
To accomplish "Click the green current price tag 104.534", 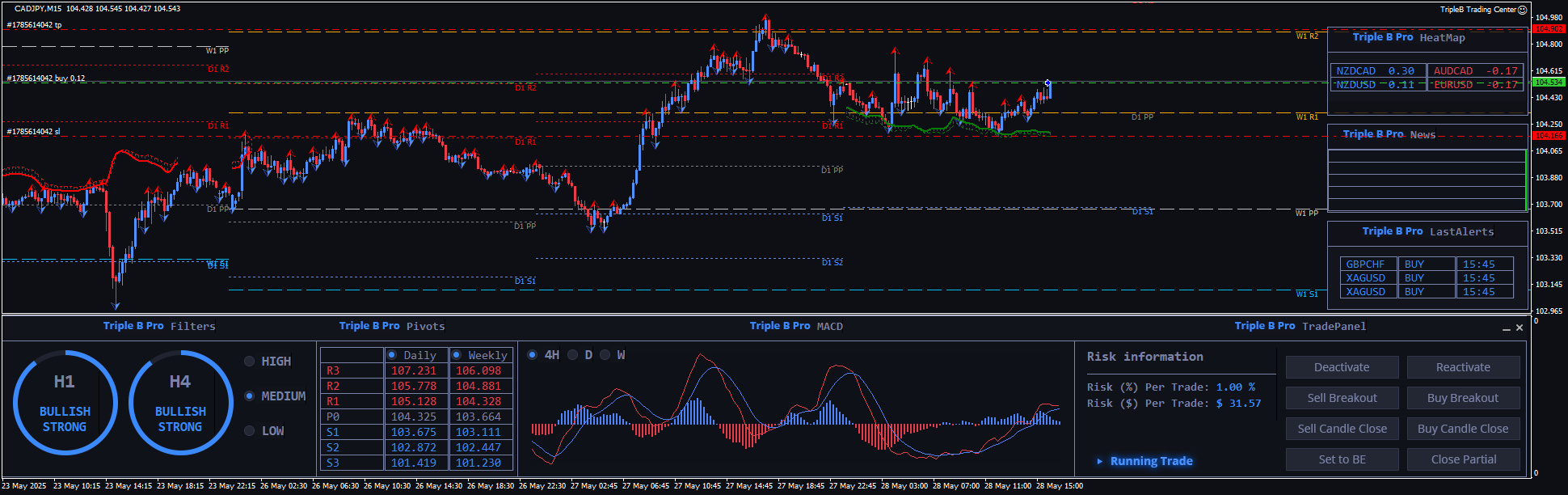I will click(x=1549, y=82).
